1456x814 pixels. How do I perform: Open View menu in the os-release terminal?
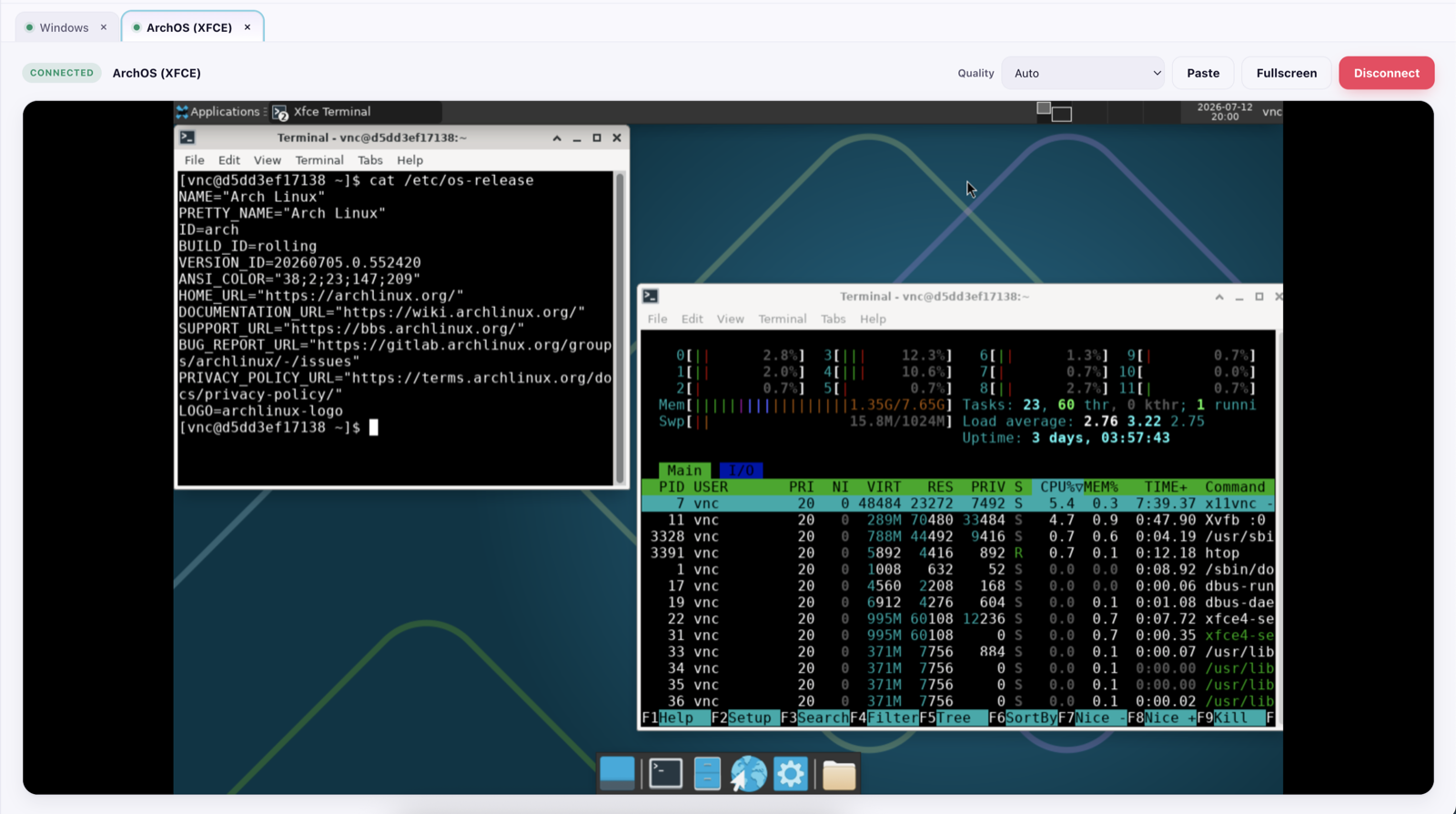click(x=268, y=160)
